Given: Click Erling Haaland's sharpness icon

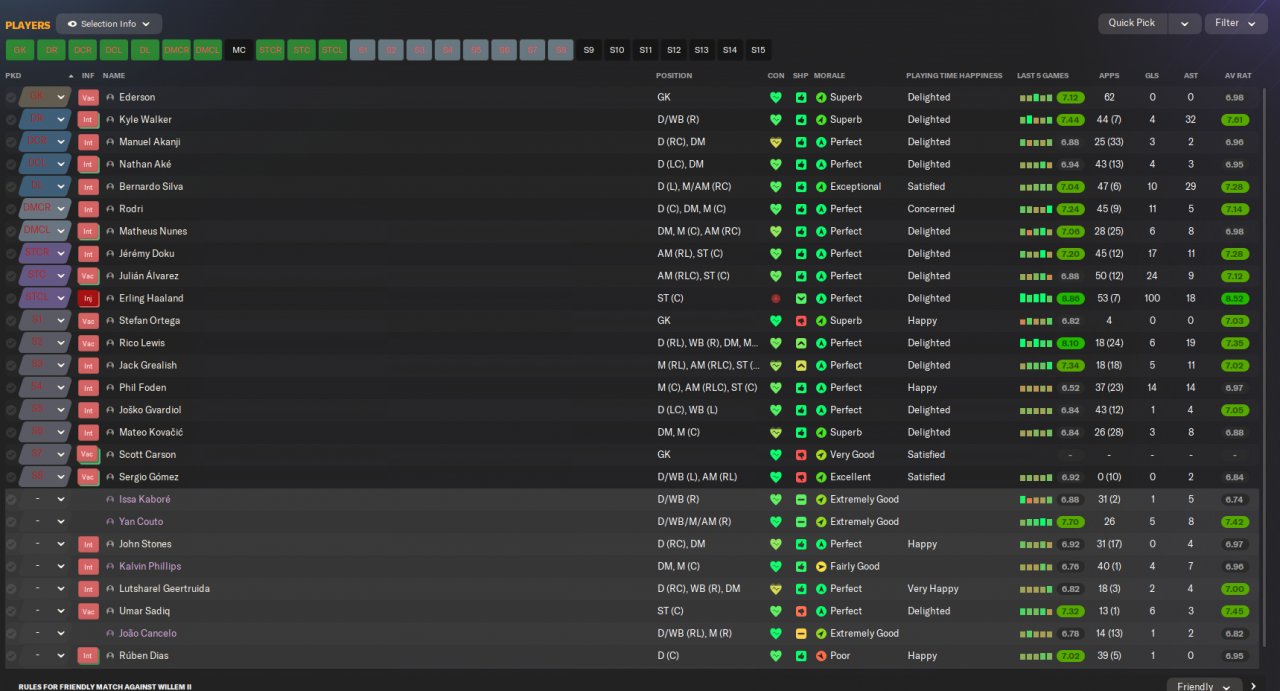Looking at the screenshot, I should pos(801,298).
